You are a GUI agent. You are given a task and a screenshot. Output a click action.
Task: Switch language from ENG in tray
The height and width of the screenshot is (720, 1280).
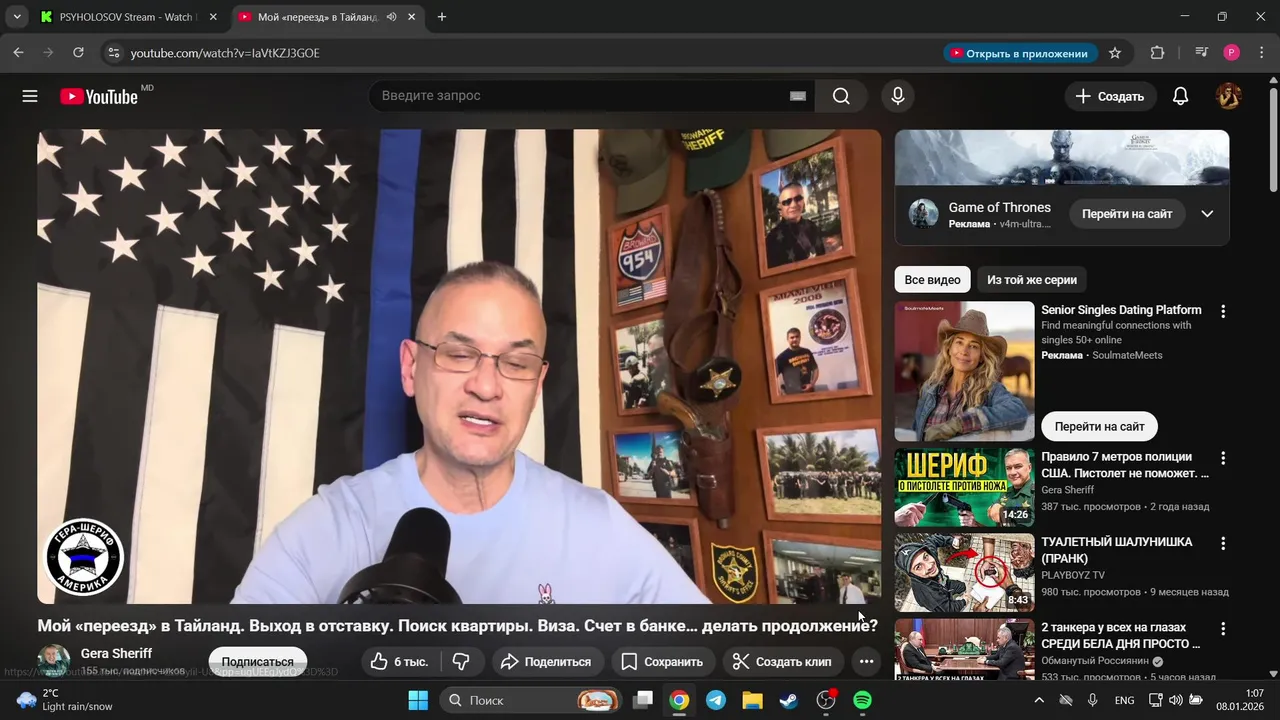point(1124,700)
